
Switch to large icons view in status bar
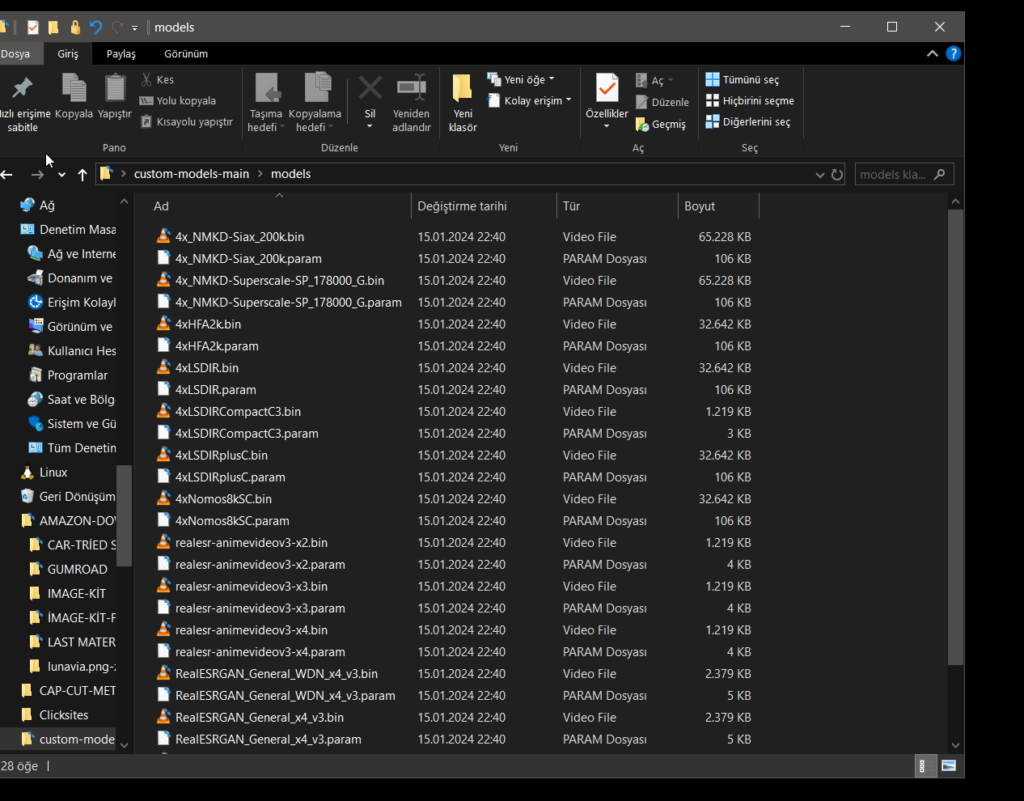click(x=949, y=766)
